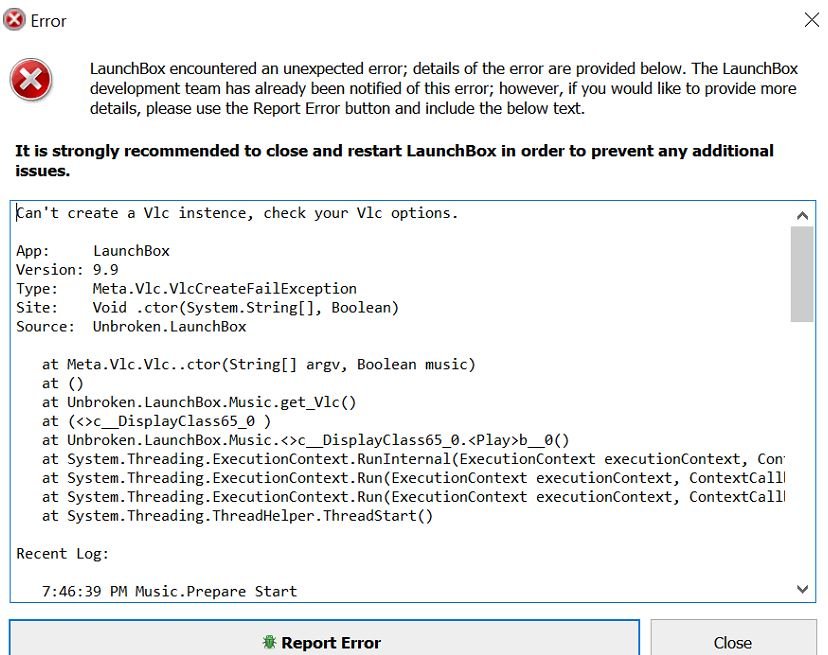The image size is (828, 655).
Task: Click the green bug icon on Report Error
Action: click(269, 642)
